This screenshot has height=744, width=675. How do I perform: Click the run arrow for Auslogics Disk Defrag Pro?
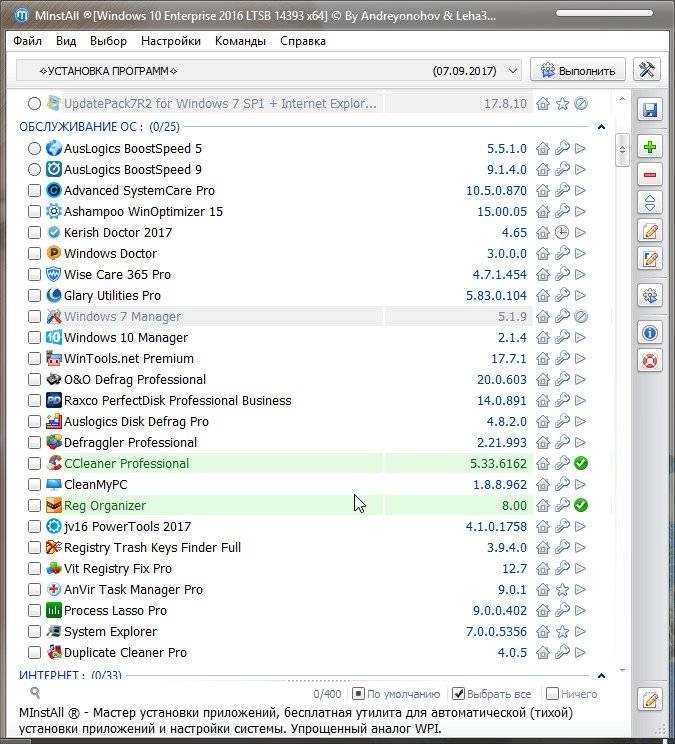[x=580, y=421]
